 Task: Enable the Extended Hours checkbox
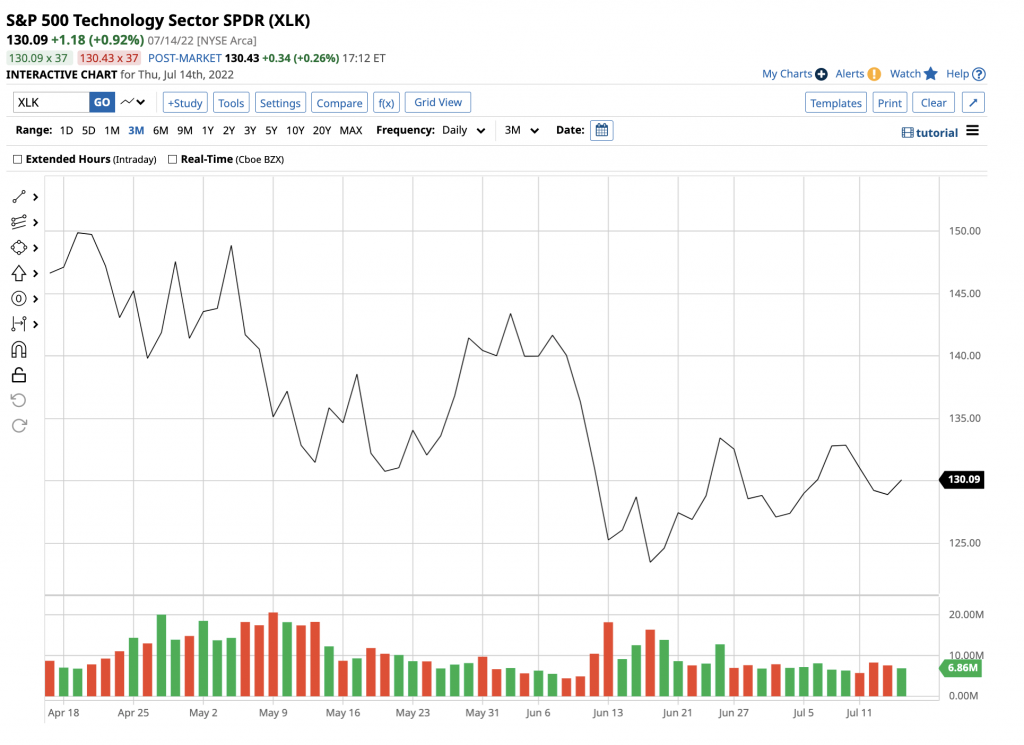[x=18, y=159]
